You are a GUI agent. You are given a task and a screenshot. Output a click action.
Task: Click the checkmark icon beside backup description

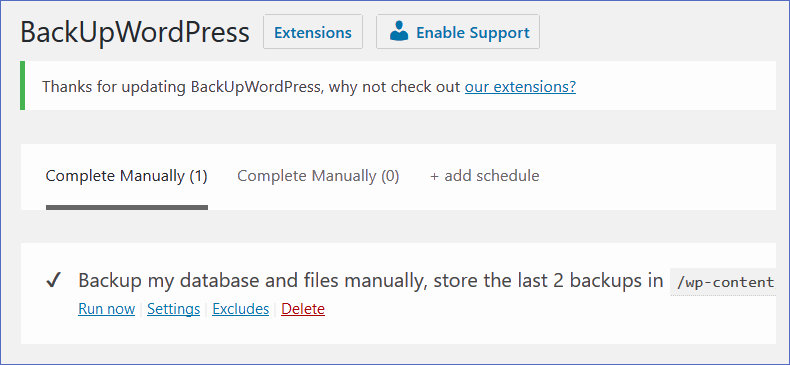tap(53, 281)
